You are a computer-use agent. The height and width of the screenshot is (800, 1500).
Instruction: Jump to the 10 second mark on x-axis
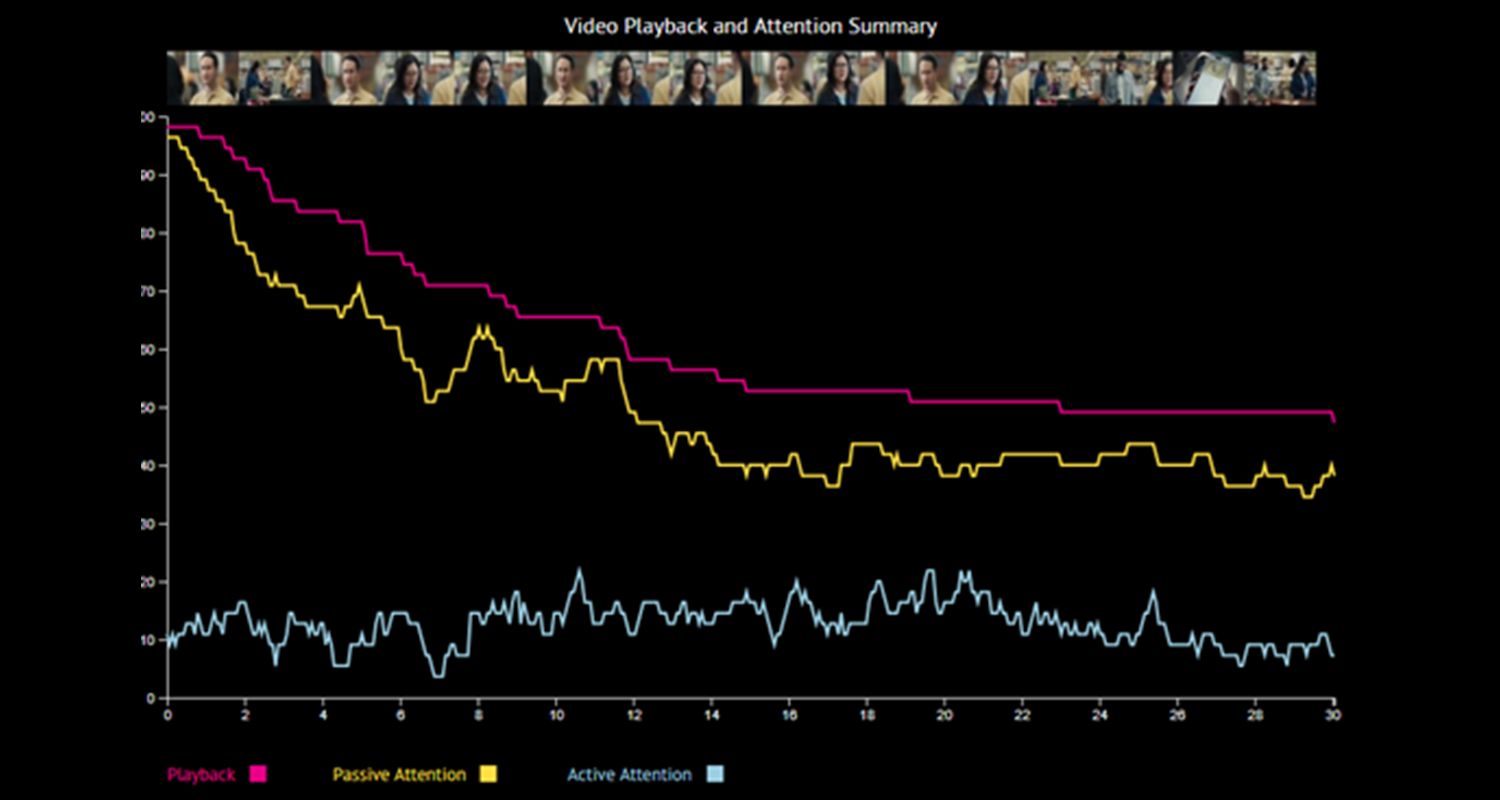click(556, 715)
